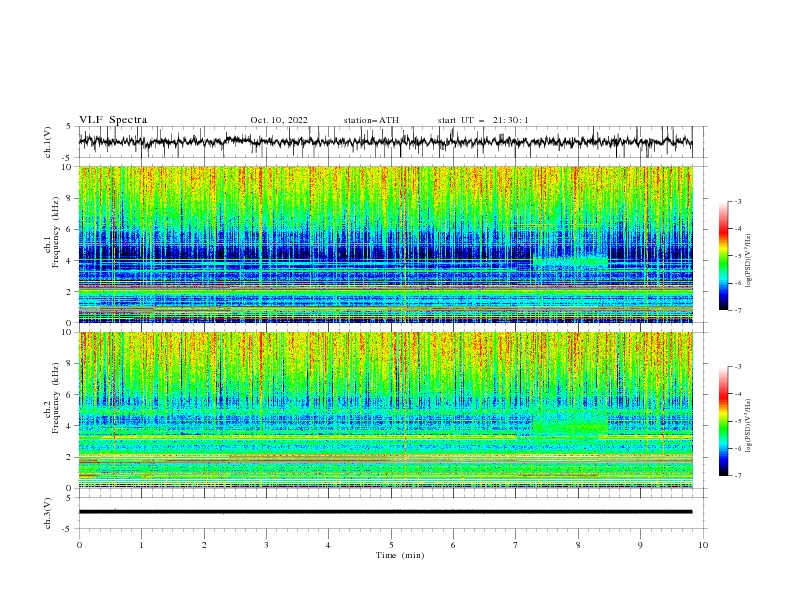
Task: Click the ch.2 color bar "log(PSD)(V²/Hz)" label
Action: point(749,426)
